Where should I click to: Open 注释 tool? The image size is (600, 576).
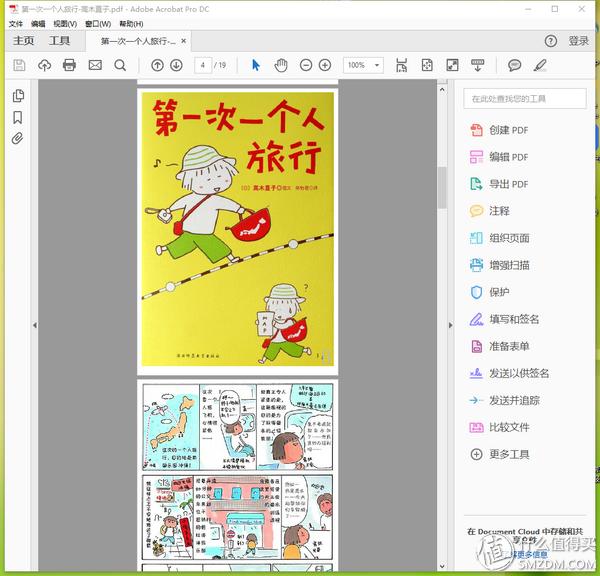pos(489,211)
